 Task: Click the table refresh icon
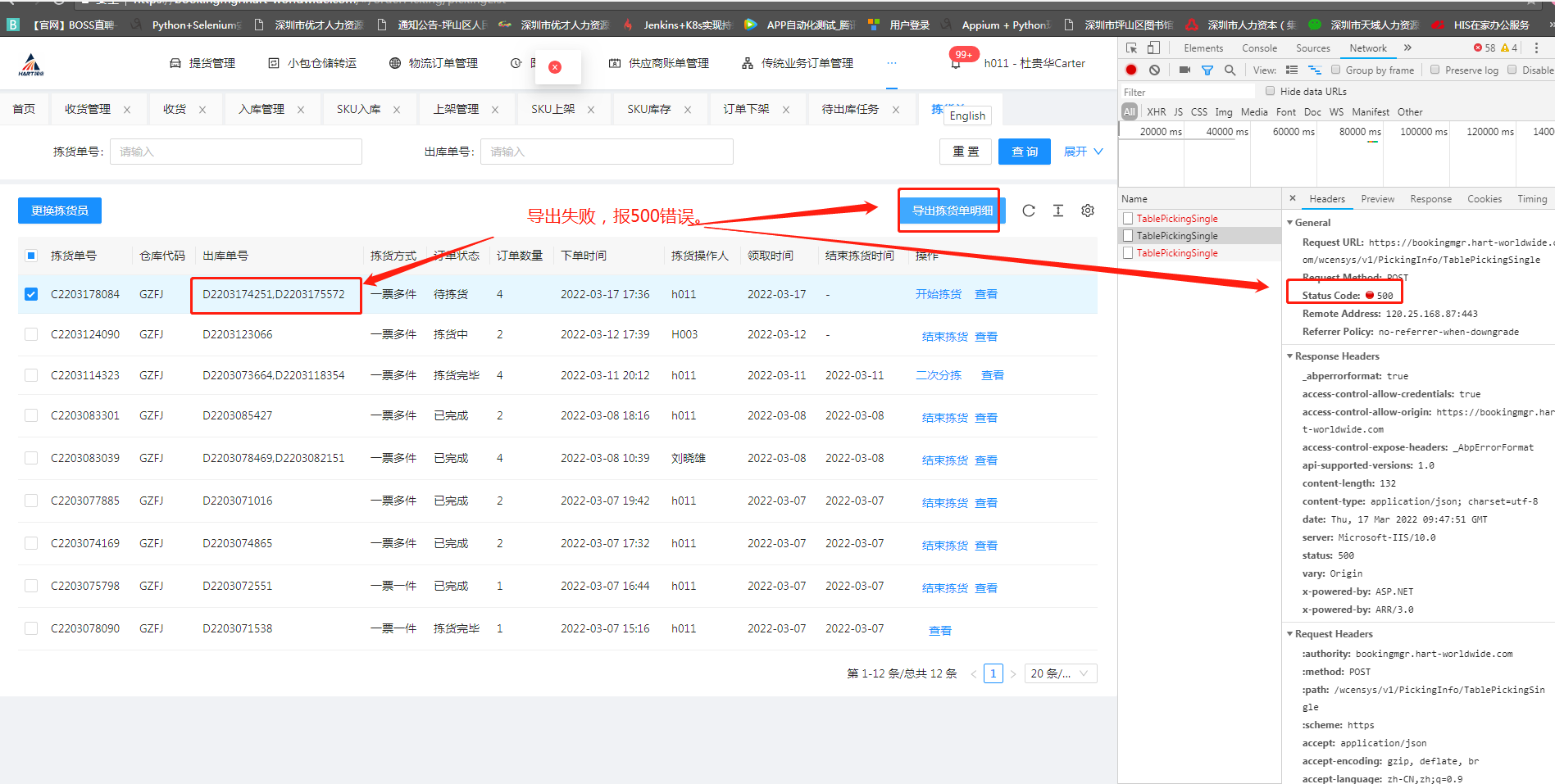[1029, 211]
